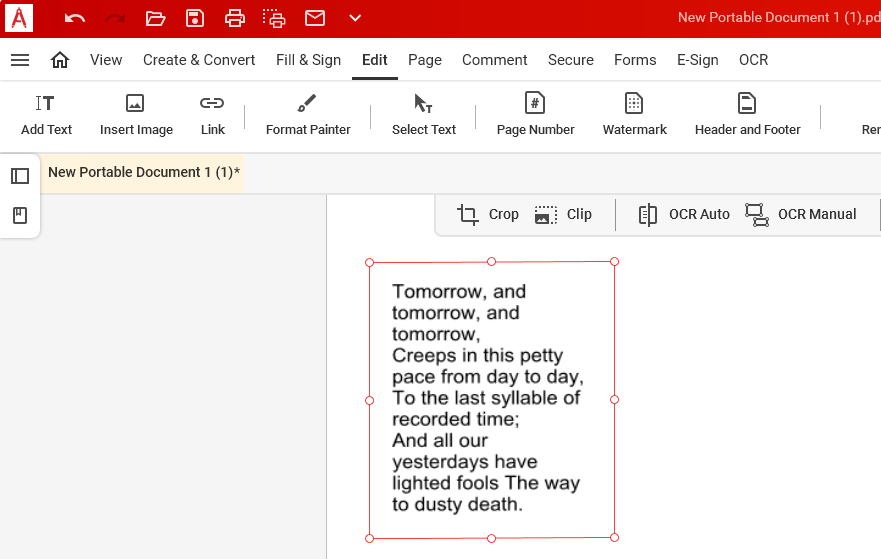Choose the Select Text tool
The width and height of the screenshot is (881, 559).
pos(424,115)
